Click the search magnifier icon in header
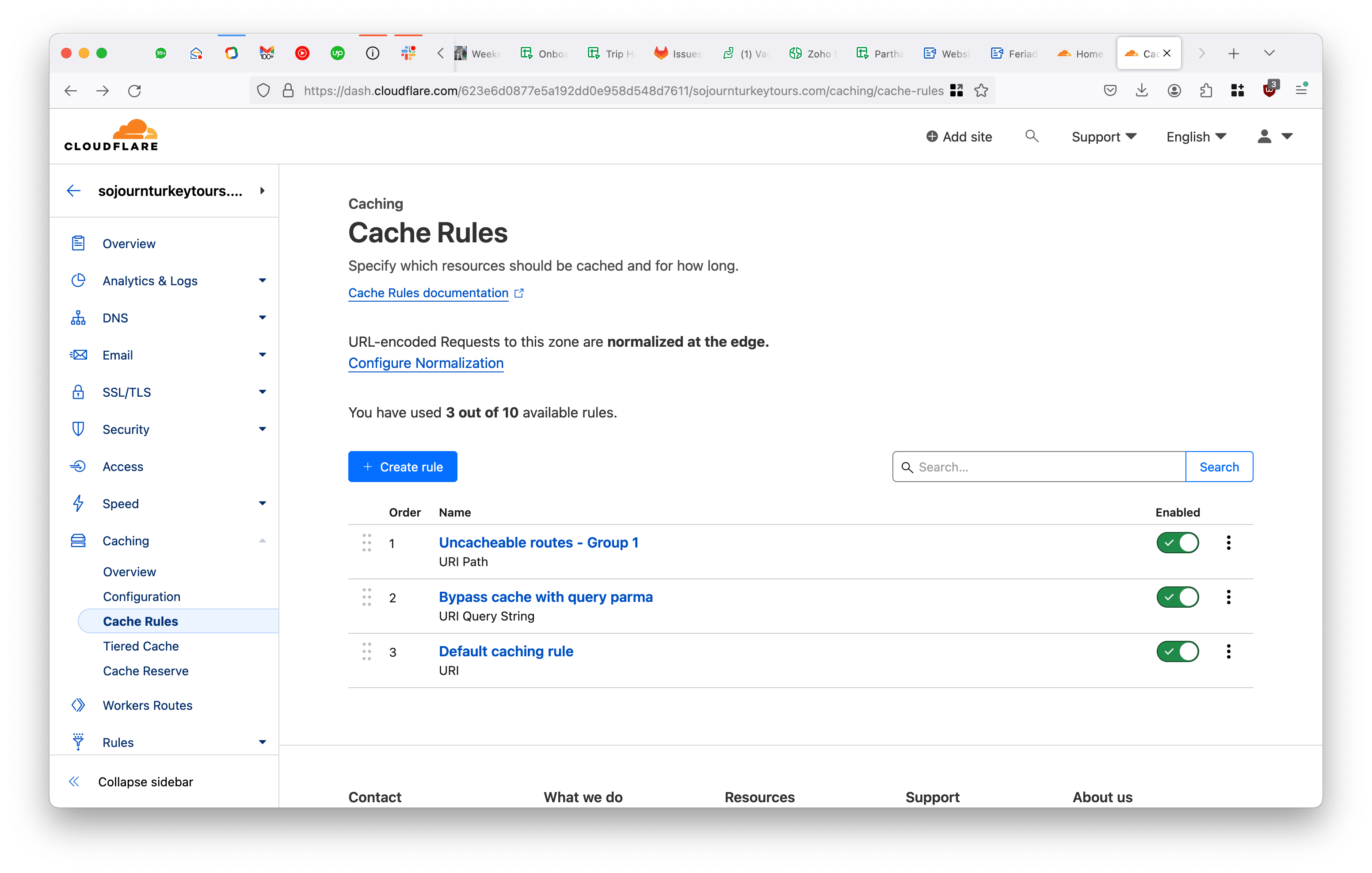 pos(1031,136)
